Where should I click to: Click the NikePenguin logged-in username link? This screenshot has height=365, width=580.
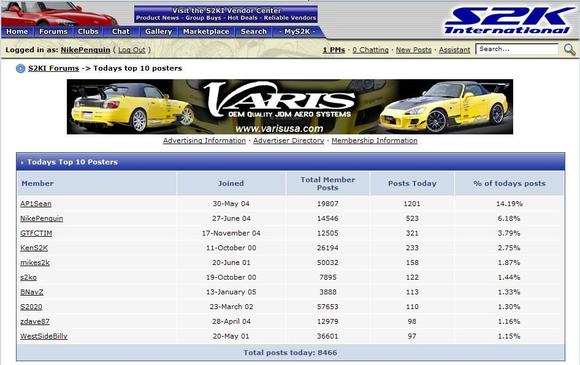[85, 50]
